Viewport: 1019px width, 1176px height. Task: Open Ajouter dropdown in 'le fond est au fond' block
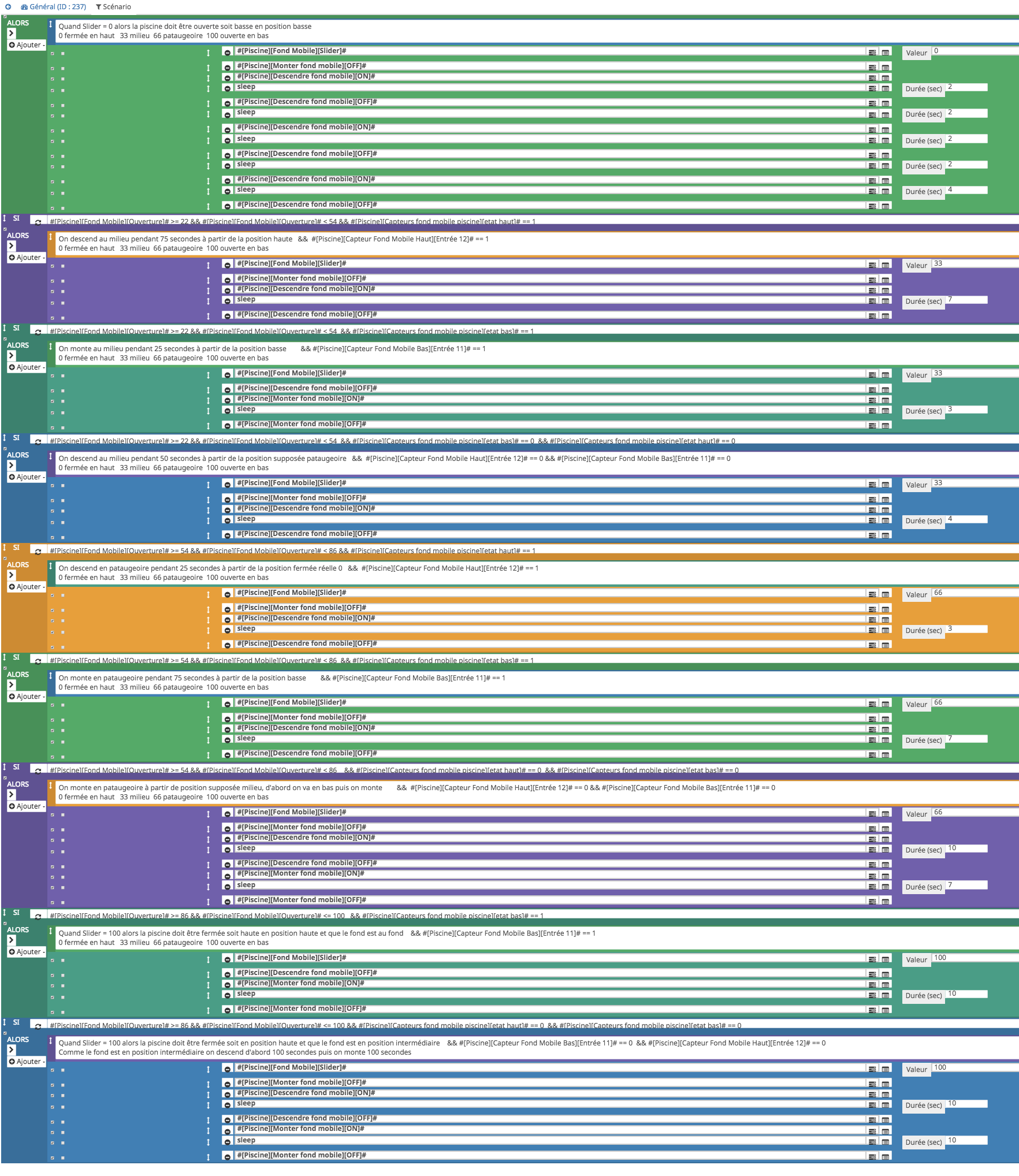[x=27, y=952]
